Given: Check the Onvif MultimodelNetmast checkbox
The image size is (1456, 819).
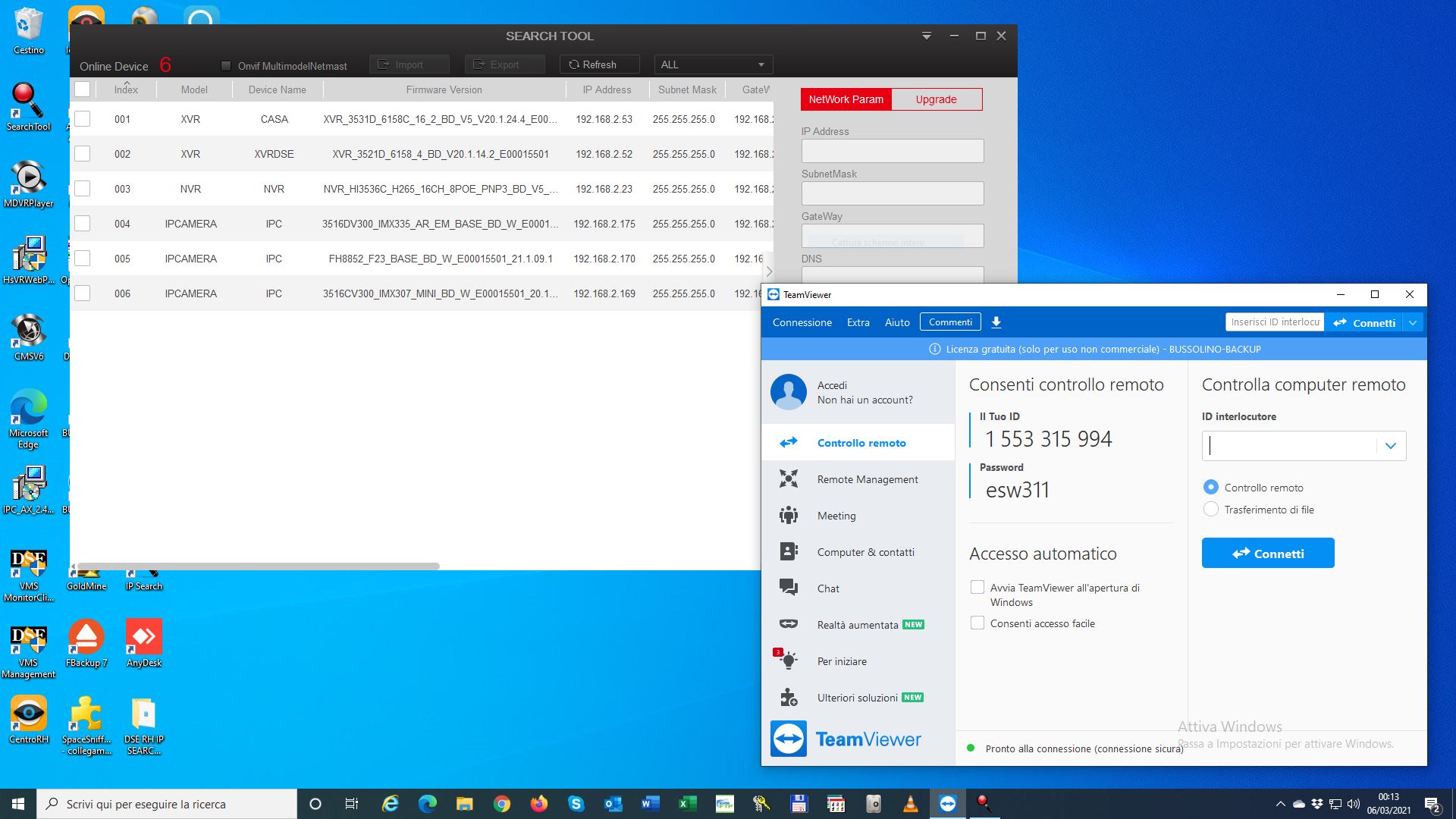Looking at the screenshot, I should 225,66.
